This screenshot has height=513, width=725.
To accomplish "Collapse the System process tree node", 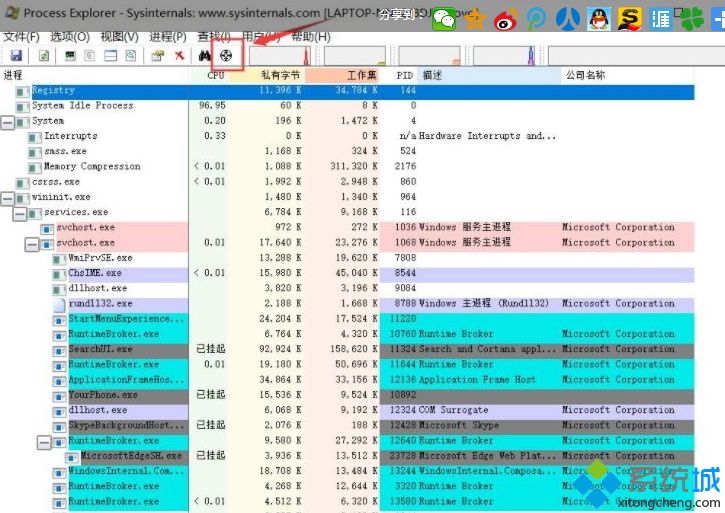I will [9, 121].
